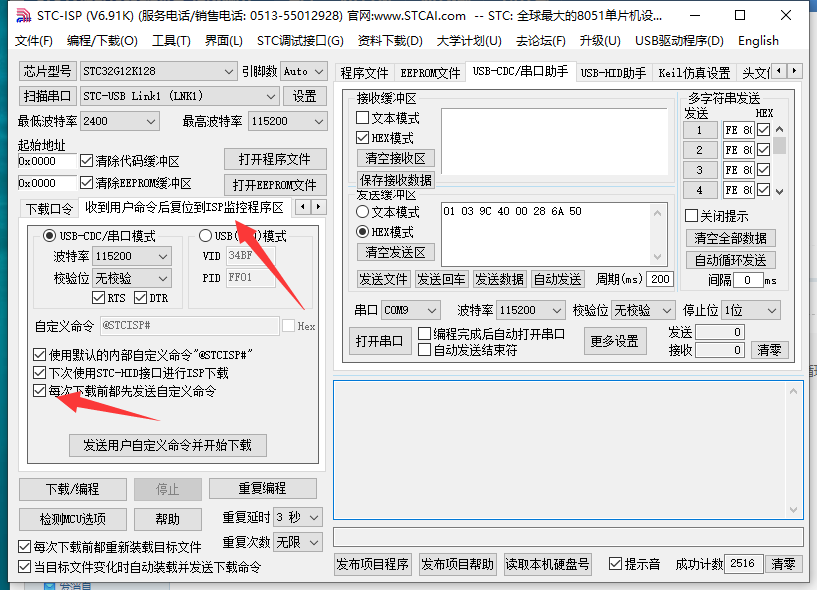
Task: Click the 自动循环发送 button
Action: (730, 260)
